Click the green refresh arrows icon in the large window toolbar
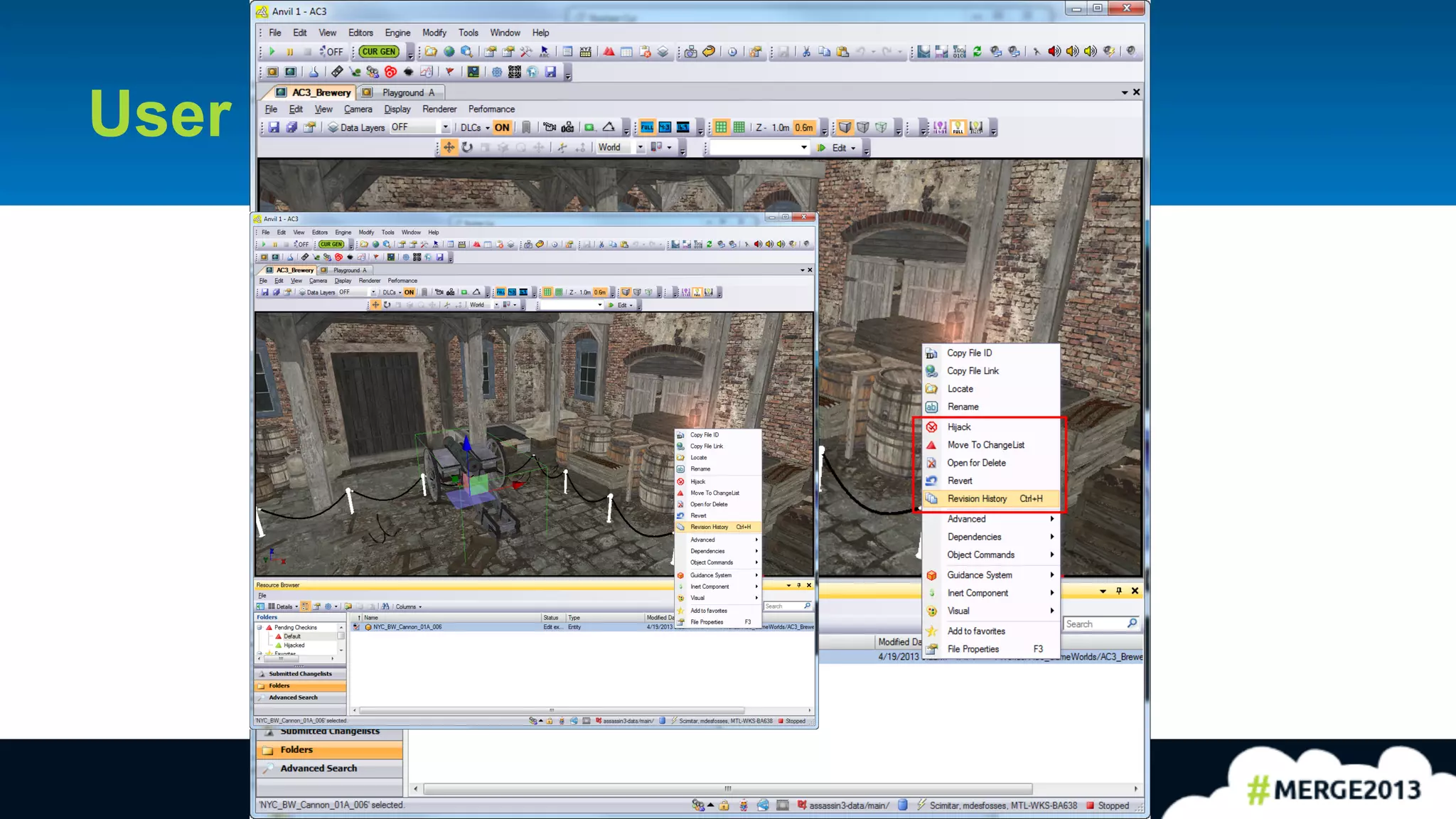Image resolution: width=1456 pixels, height=819 pixels. [x=978, y=51]
